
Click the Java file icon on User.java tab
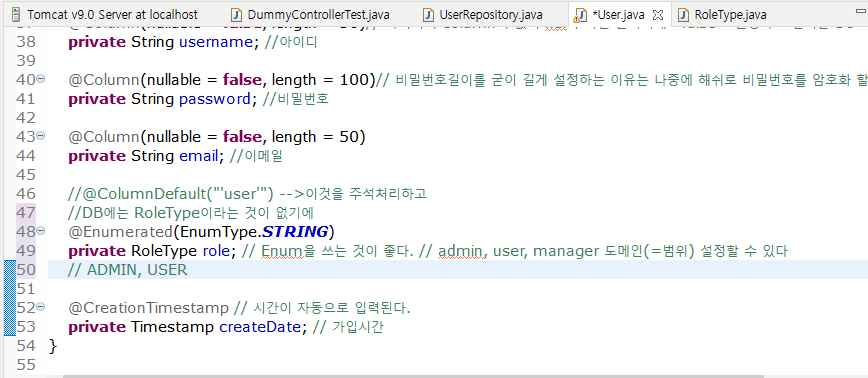point(581,14)
